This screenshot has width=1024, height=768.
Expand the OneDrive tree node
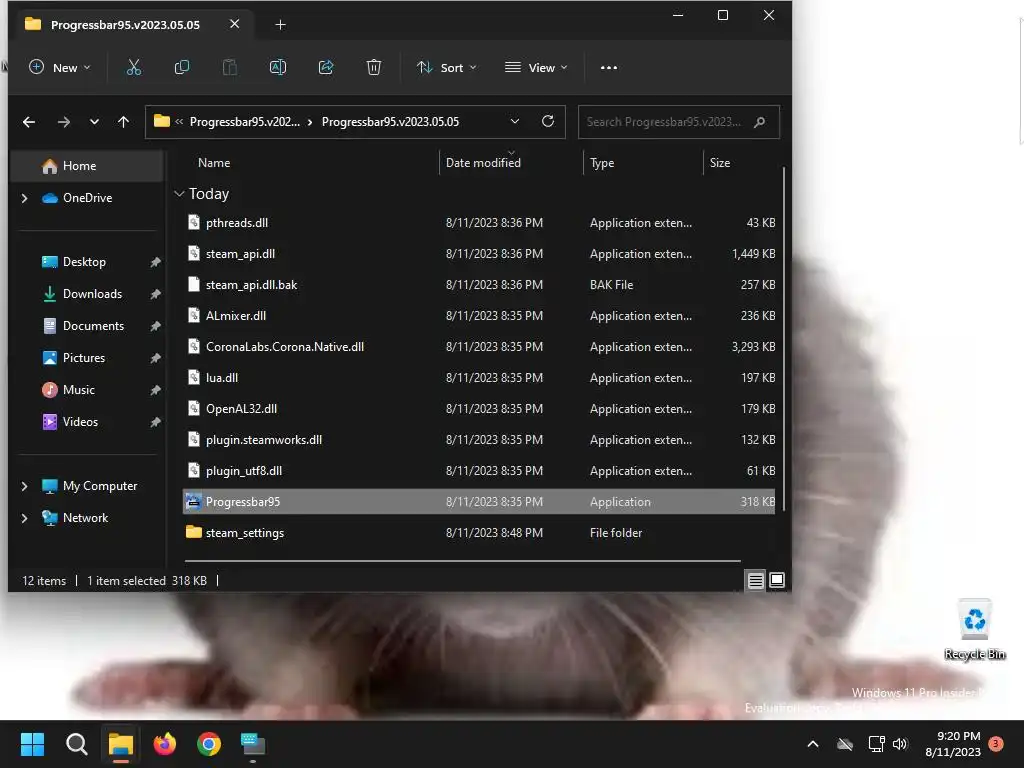pyautogui.click(x=25, y=198)
